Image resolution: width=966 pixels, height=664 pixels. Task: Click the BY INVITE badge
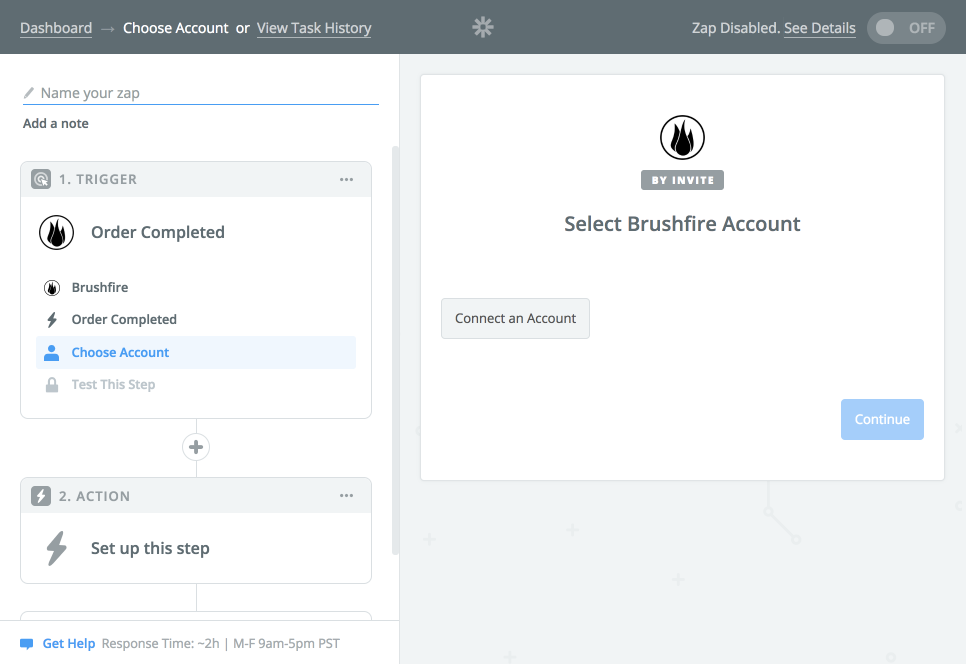pyautogui.click(x=682, y=180)
